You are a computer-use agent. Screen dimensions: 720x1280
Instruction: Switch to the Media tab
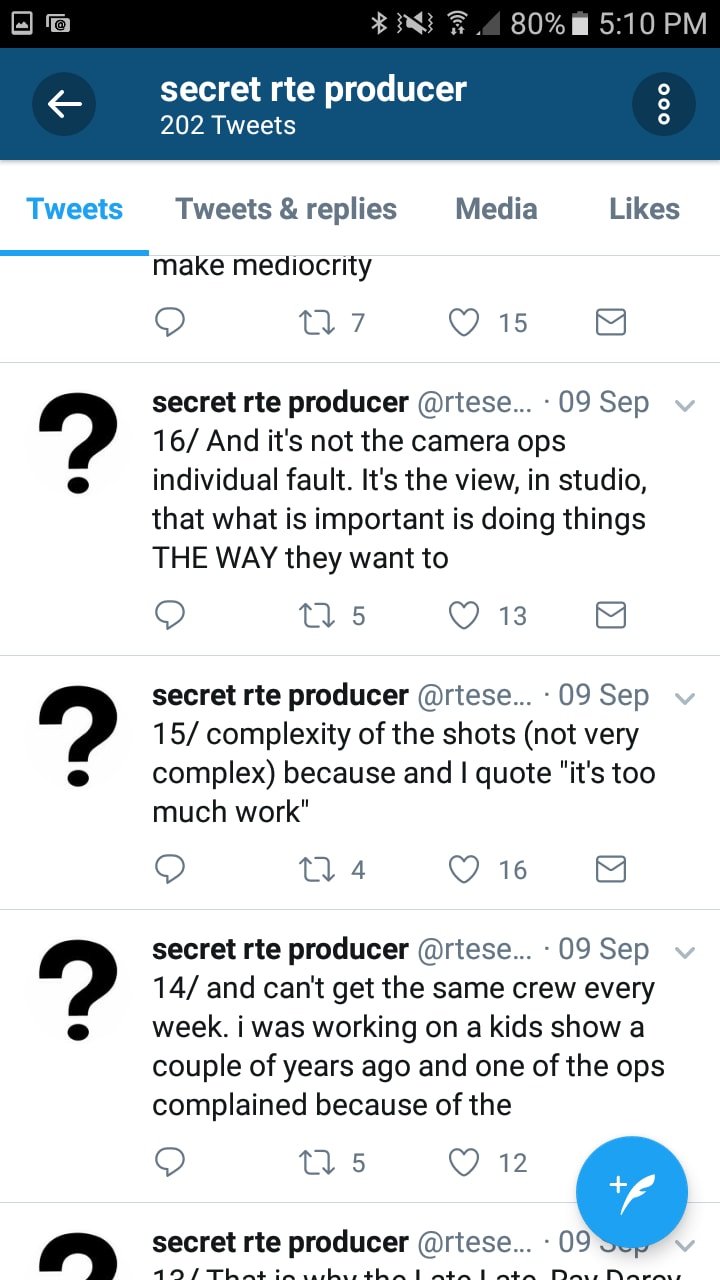496,208
